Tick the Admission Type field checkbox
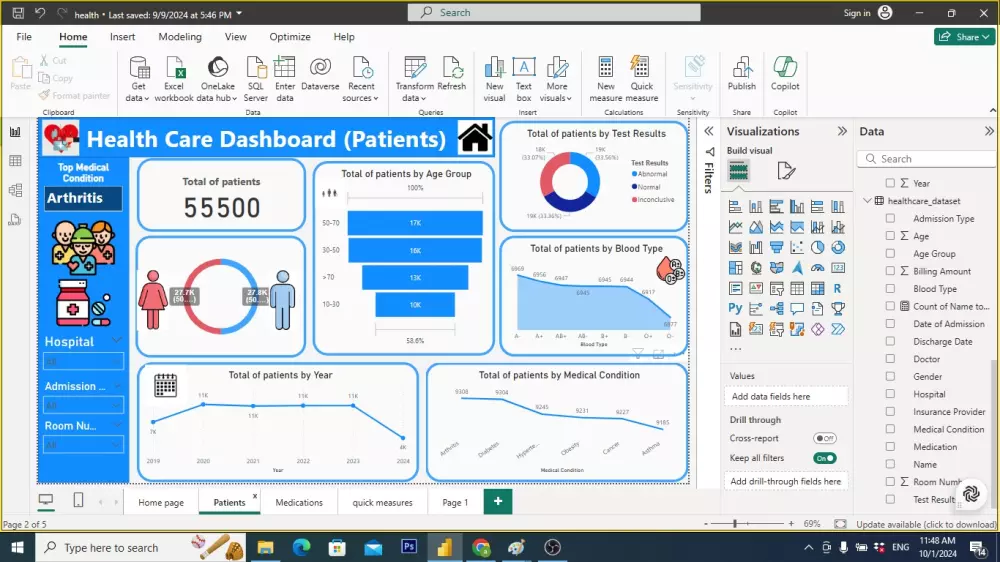 pos(890,218)
